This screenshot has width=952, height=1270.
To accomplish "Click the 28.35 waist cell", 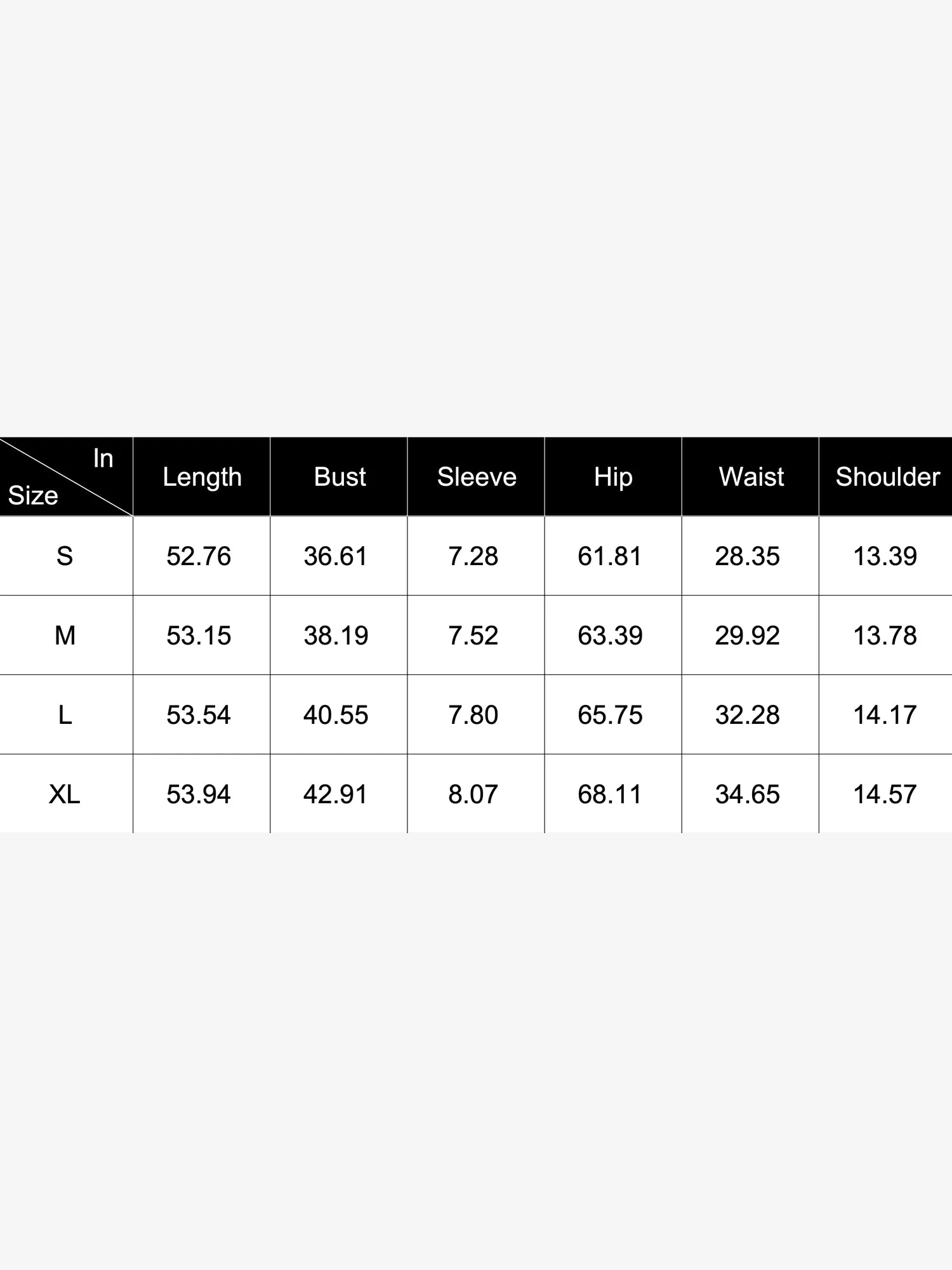I will pos(747,556).
